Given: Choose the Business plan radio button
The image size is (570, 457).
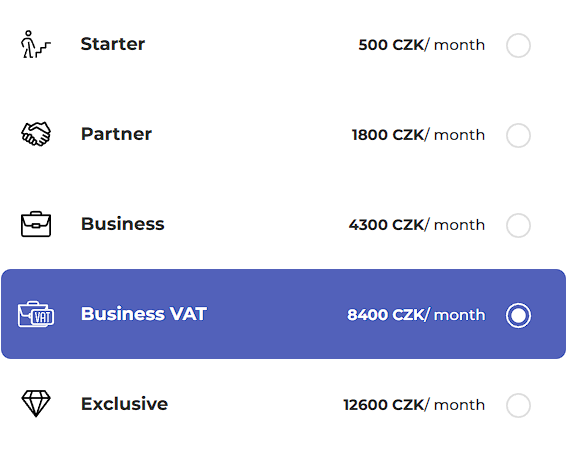Looking at the screenshot, I should point(518,225).
